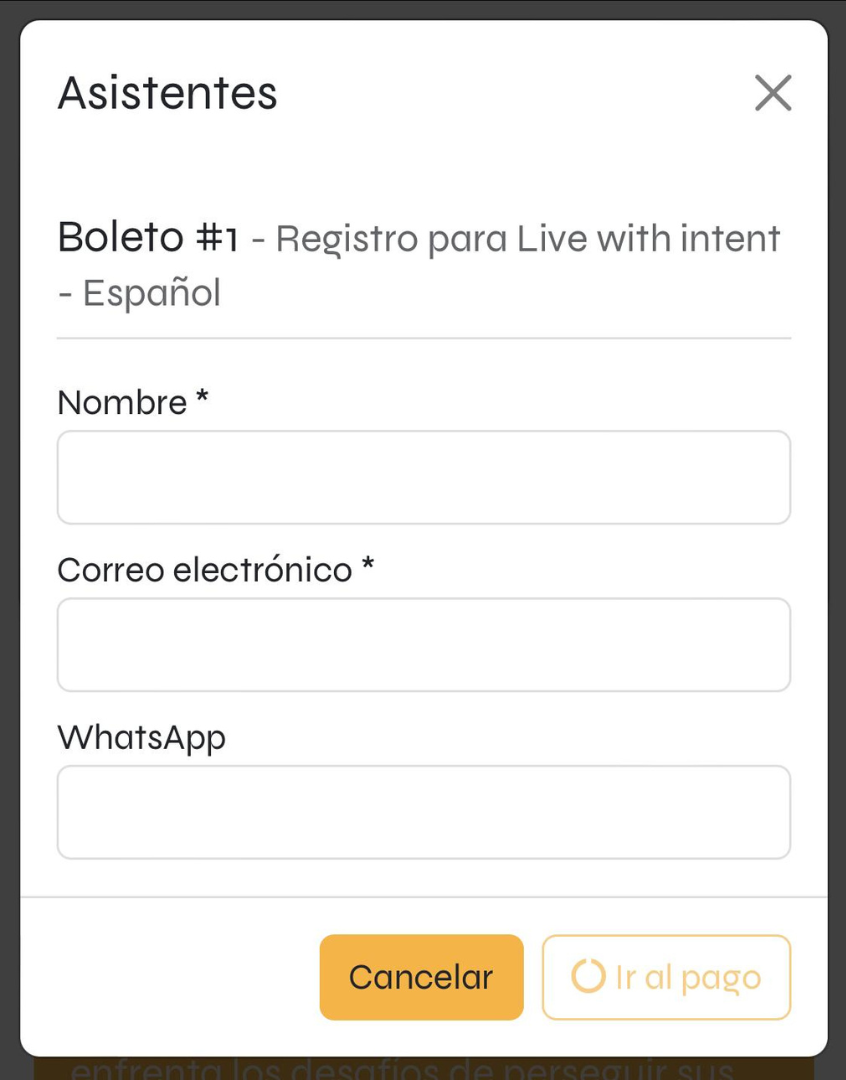
Task: Click the Correo electrónico field label
Action: pos(205,570)
